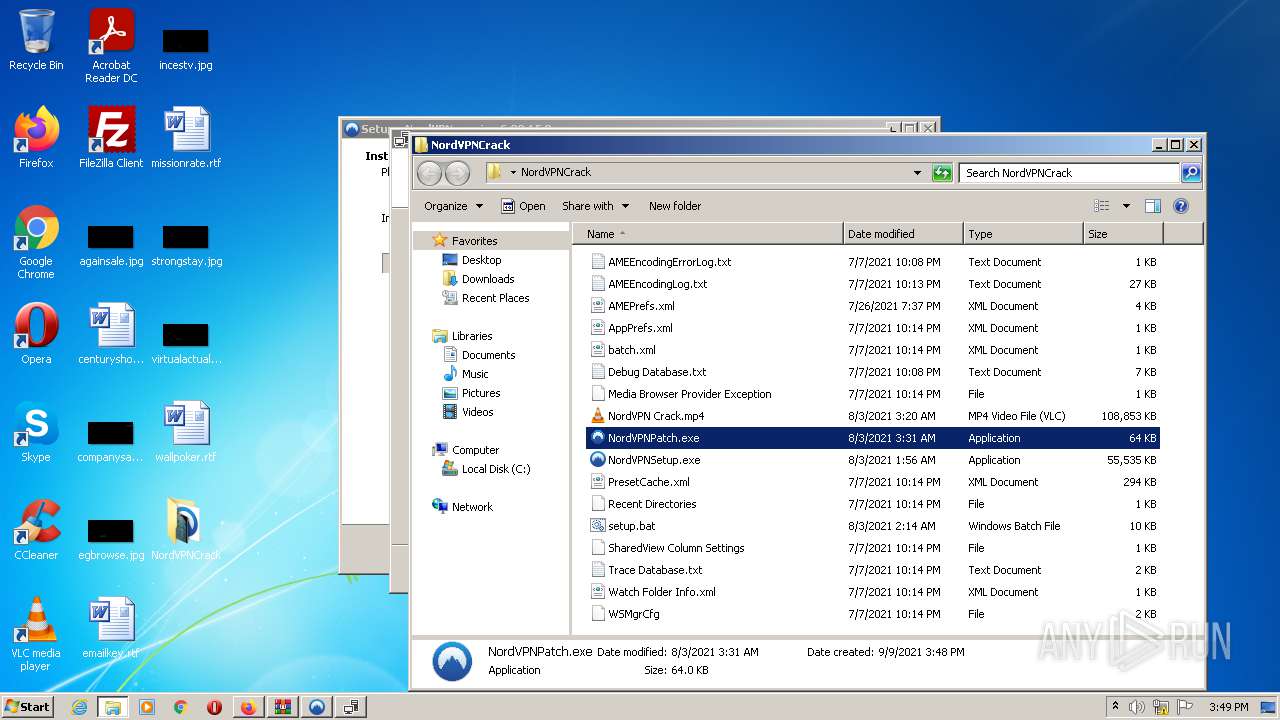Sort files by the Name column
Viewport: 1280px width, 720px height.
[x=709, y=234]
